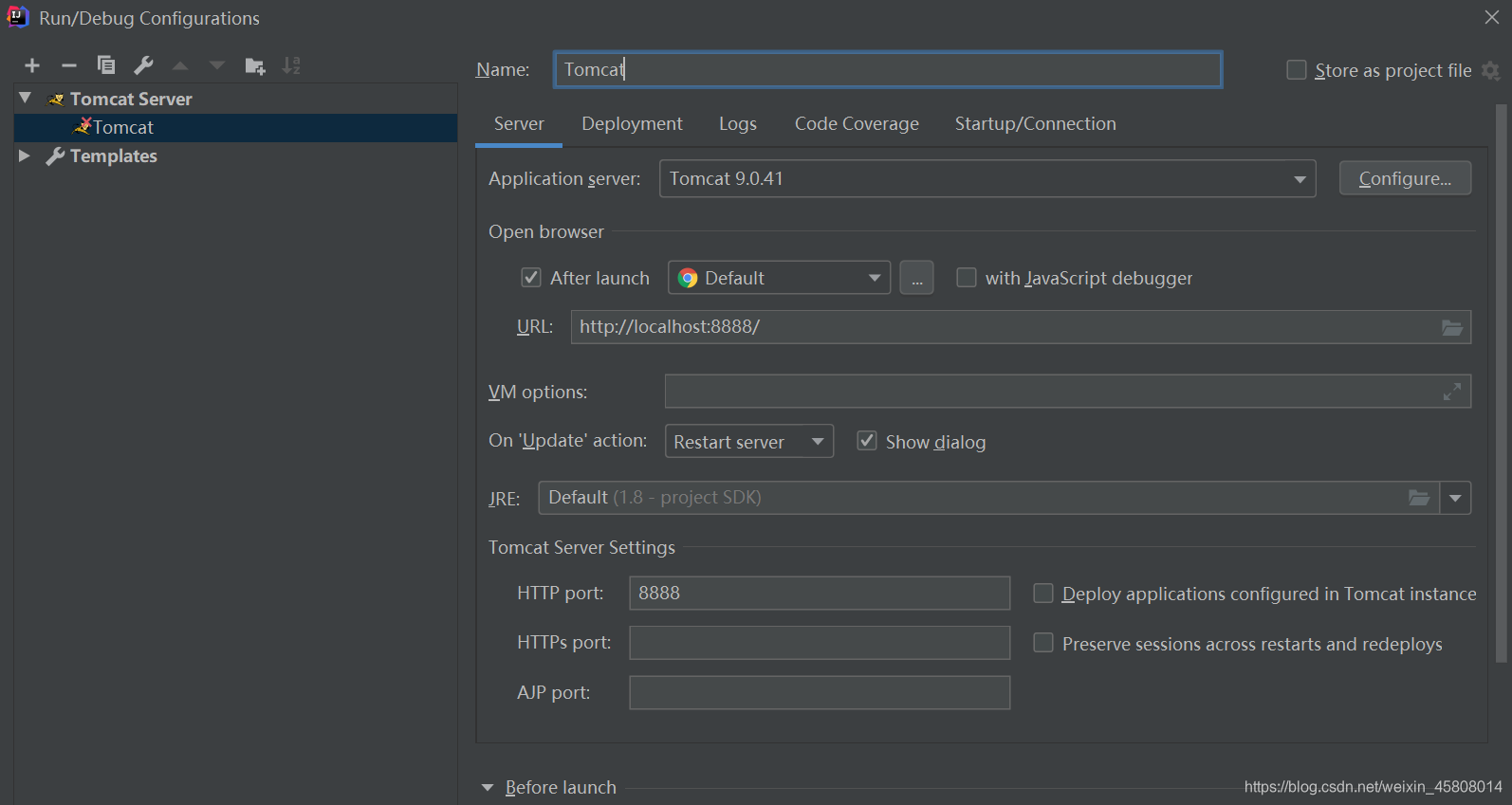Collapse the Tomcat Server tree node

26,98
